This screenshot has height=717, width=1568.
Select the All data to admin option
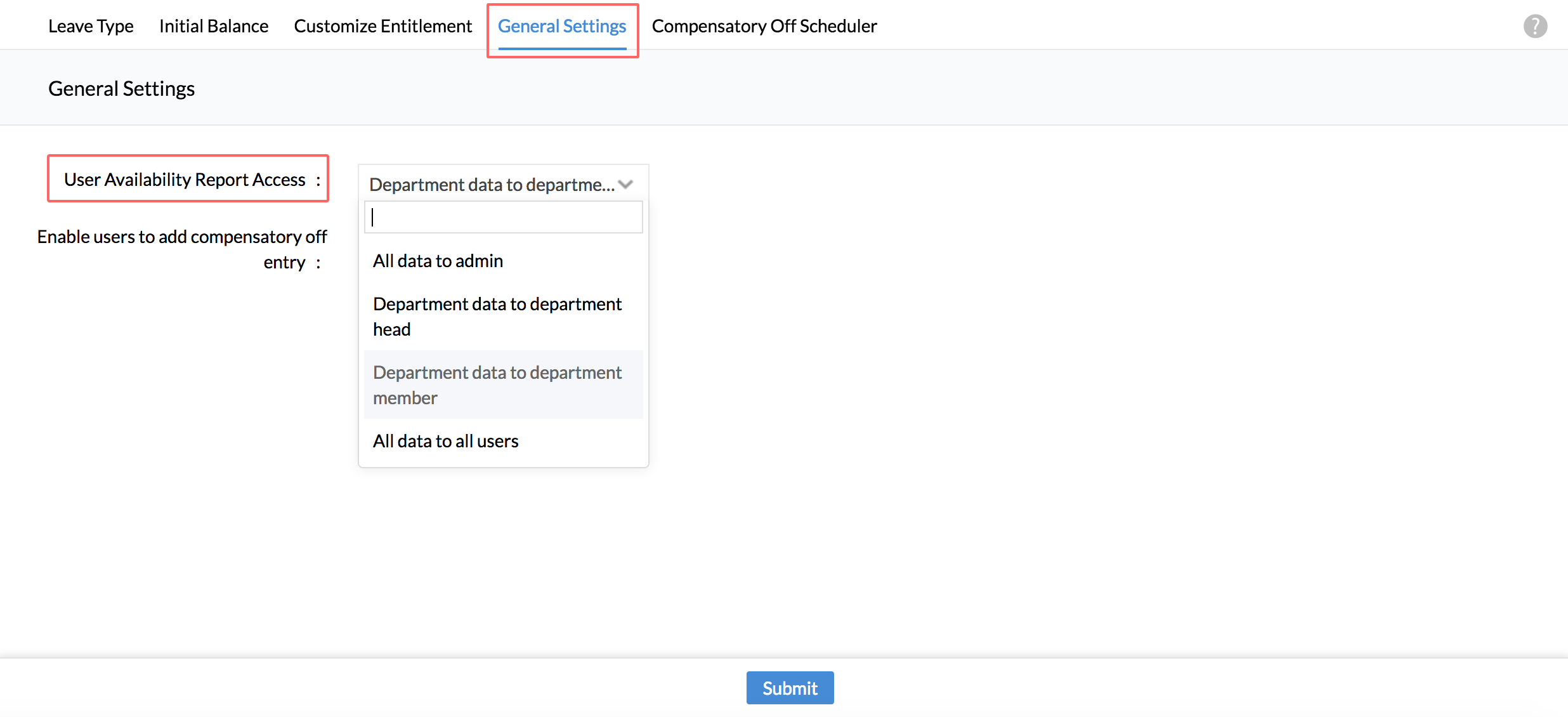coord(438,261)
